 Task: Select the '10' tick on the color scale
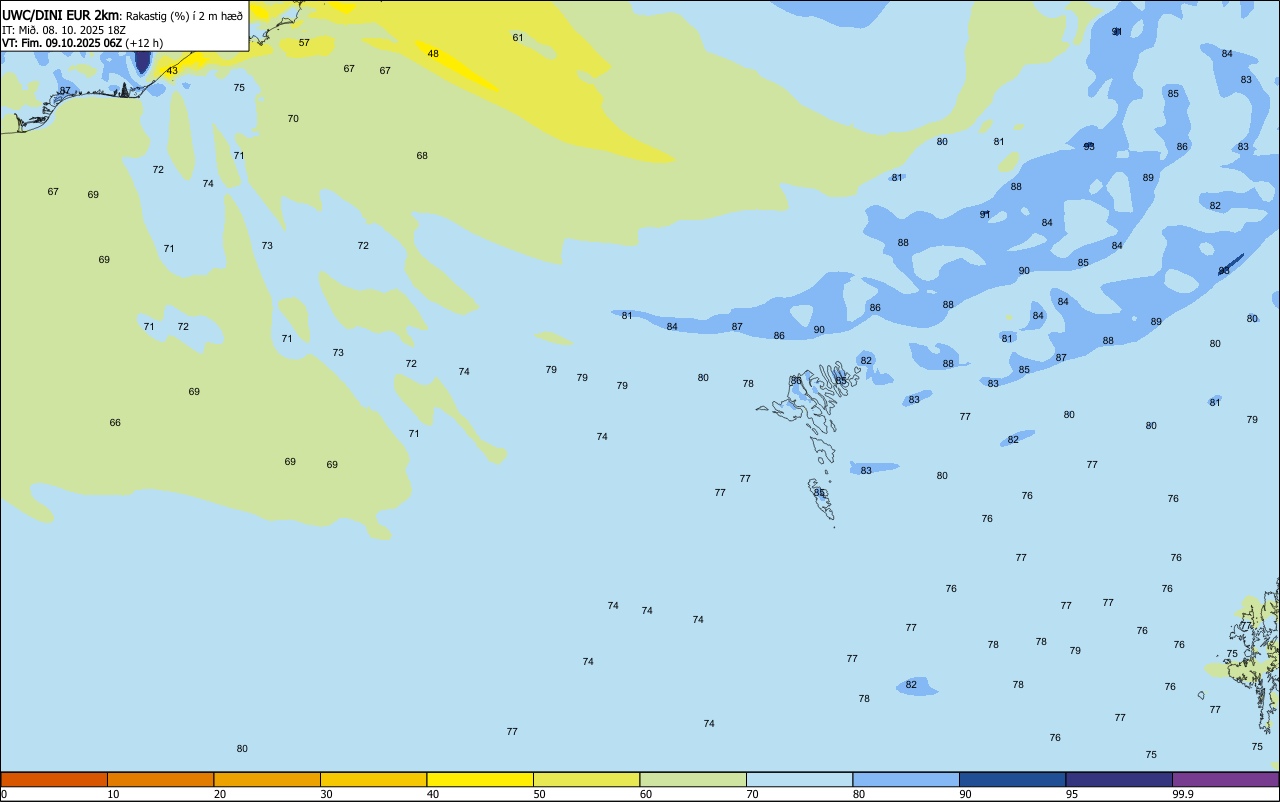click(x=113, y=794)
